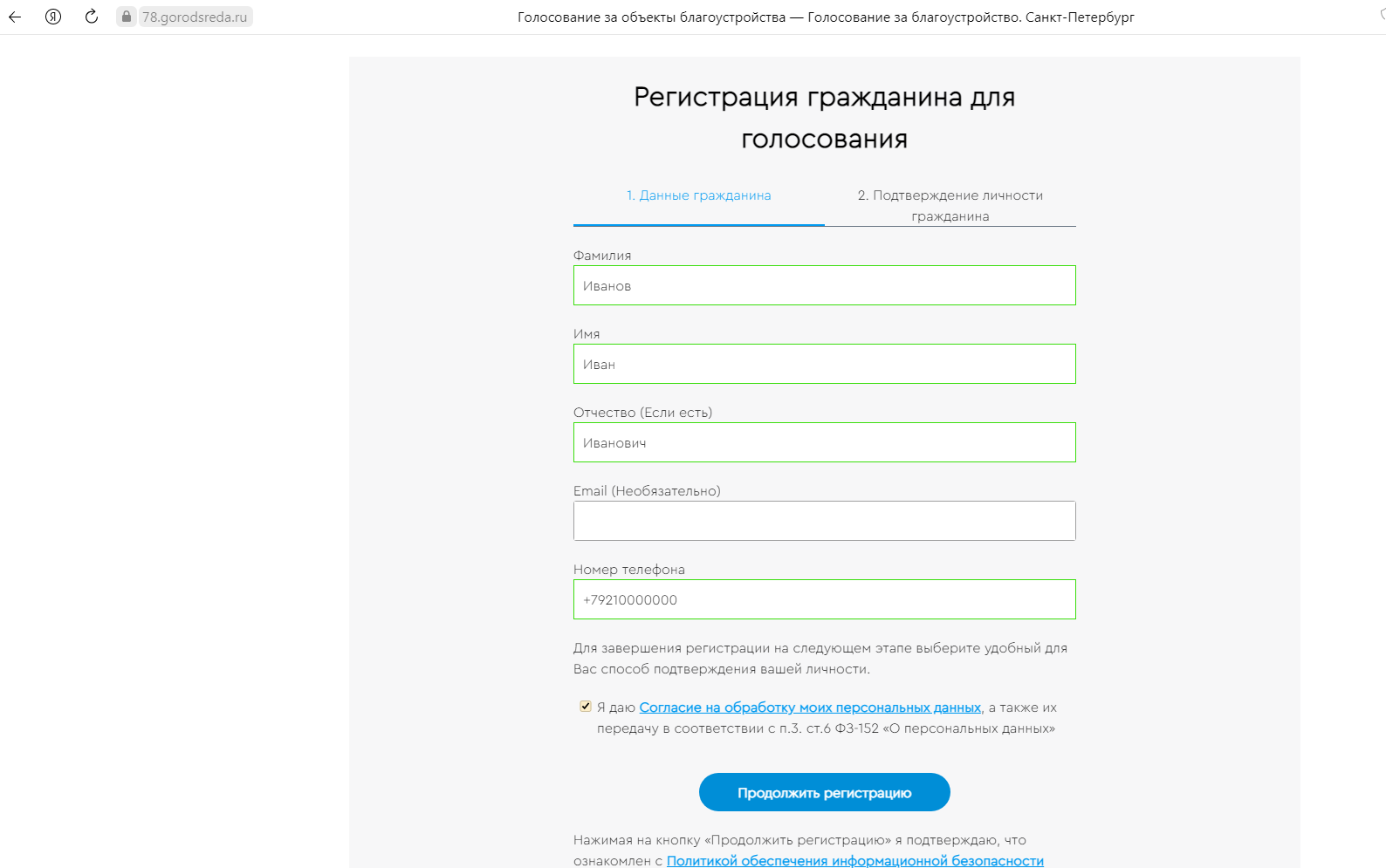The height and width of the screenshot is (868, 1386).
Task: Click the Продолжить регистрацию button
Action: pos(825,792)
